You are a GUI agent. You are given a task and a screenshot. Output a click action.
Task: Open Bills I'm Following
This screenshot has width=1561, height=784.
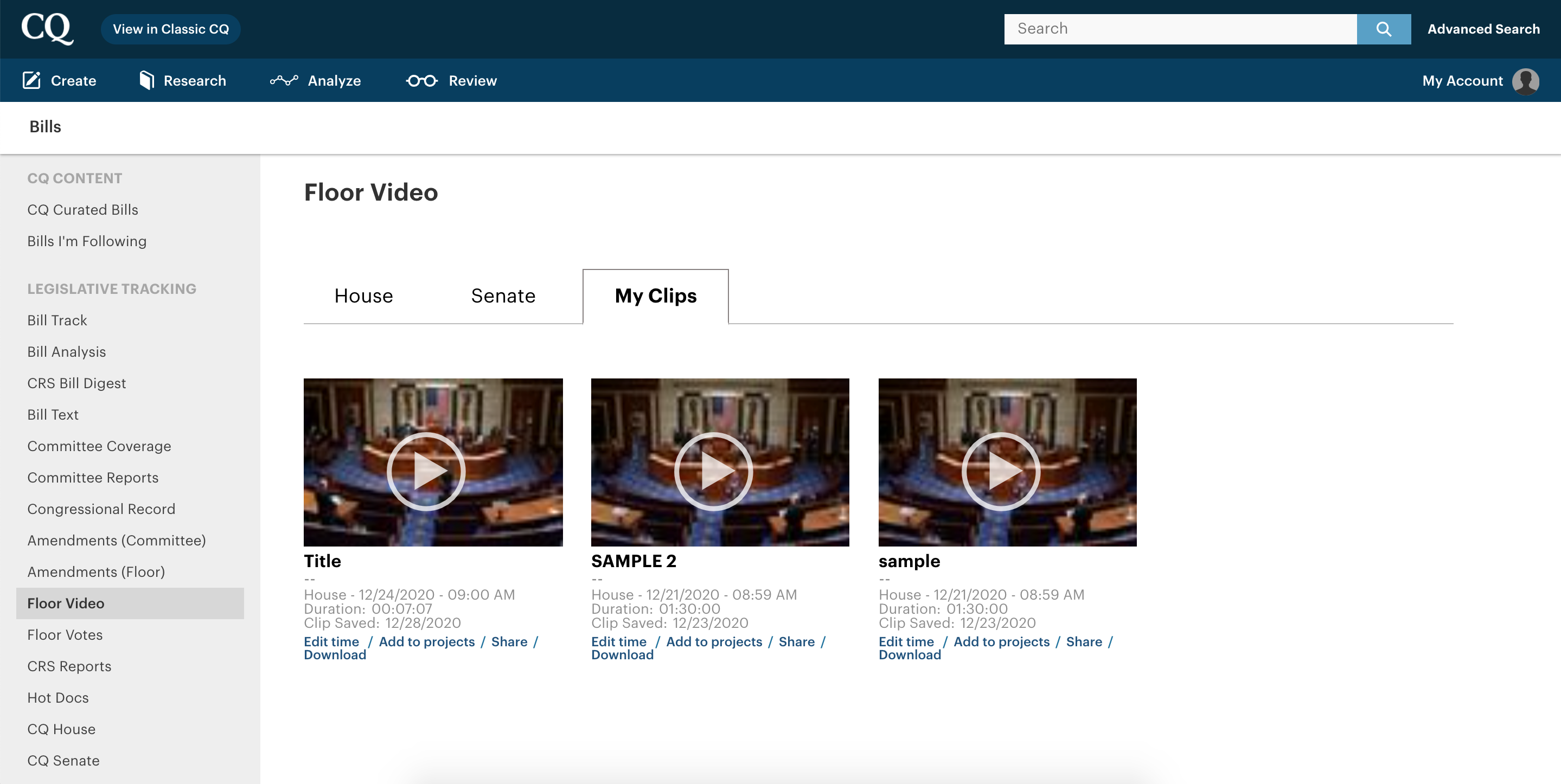87,241
